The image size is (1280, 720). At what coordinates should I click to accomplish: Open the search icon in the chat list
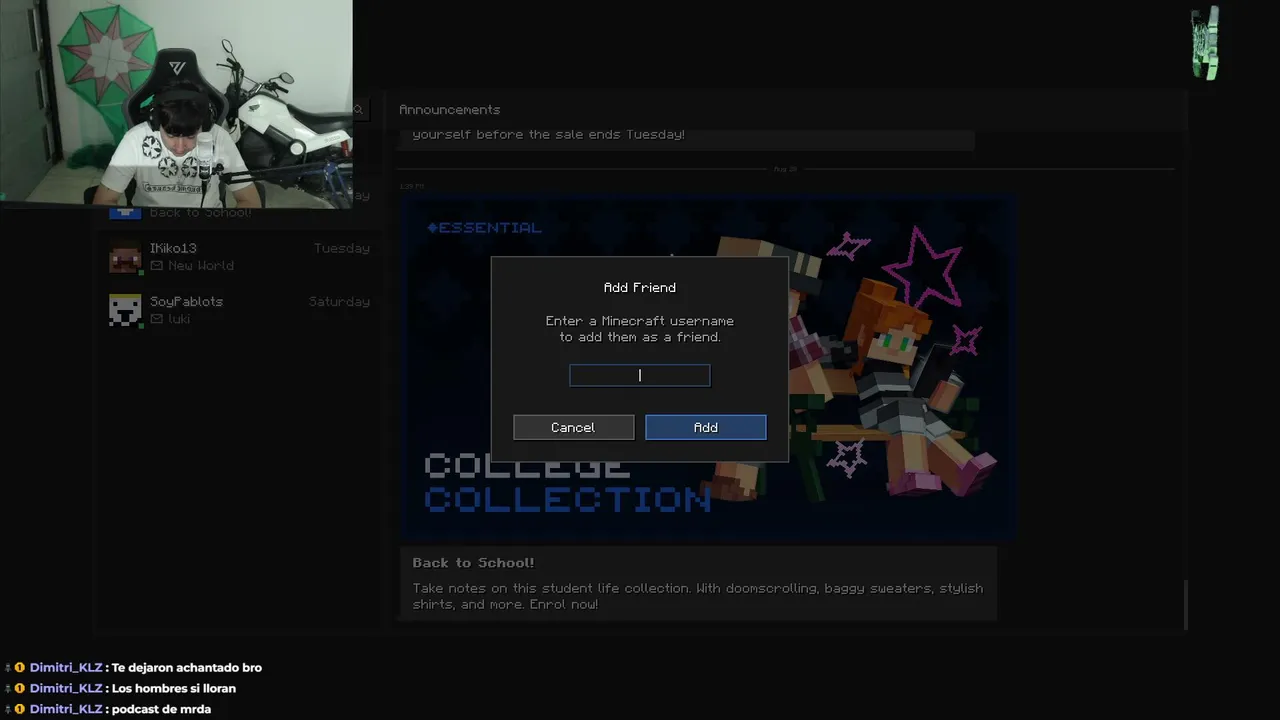click(358, 110)
